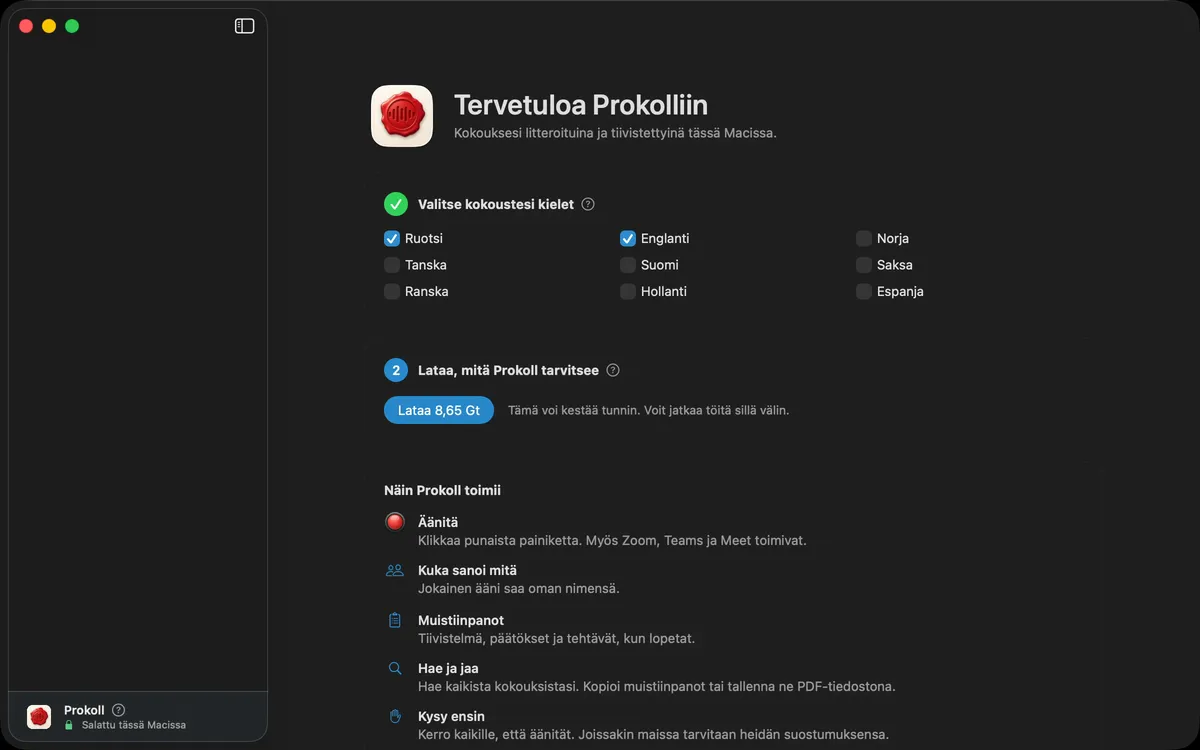
Task: Click the Kokouksesi litteroituina subtitle text
Action: (615, 133)
